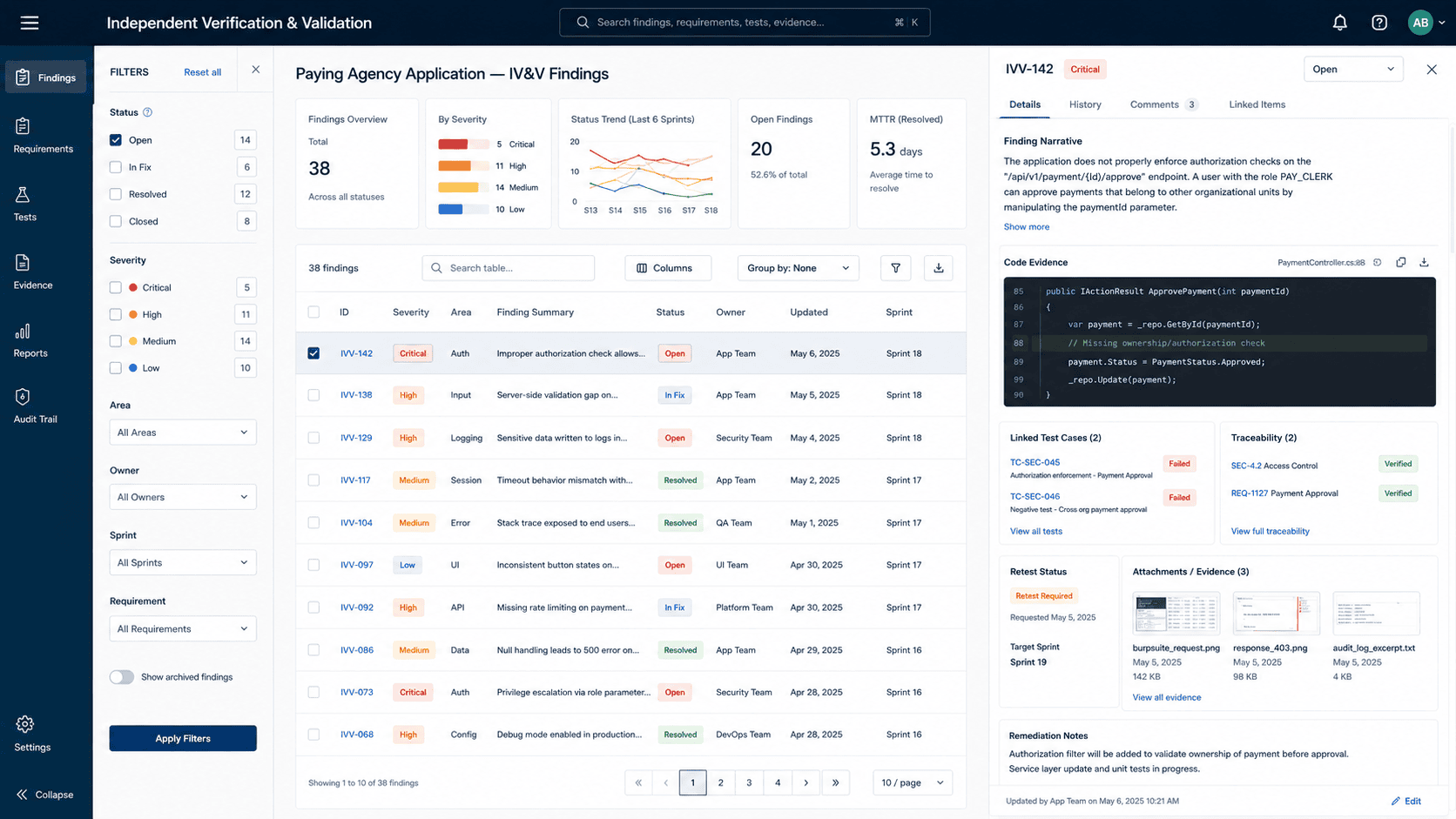
Task: Check the In Fix status filter
Action: (116, 167)
